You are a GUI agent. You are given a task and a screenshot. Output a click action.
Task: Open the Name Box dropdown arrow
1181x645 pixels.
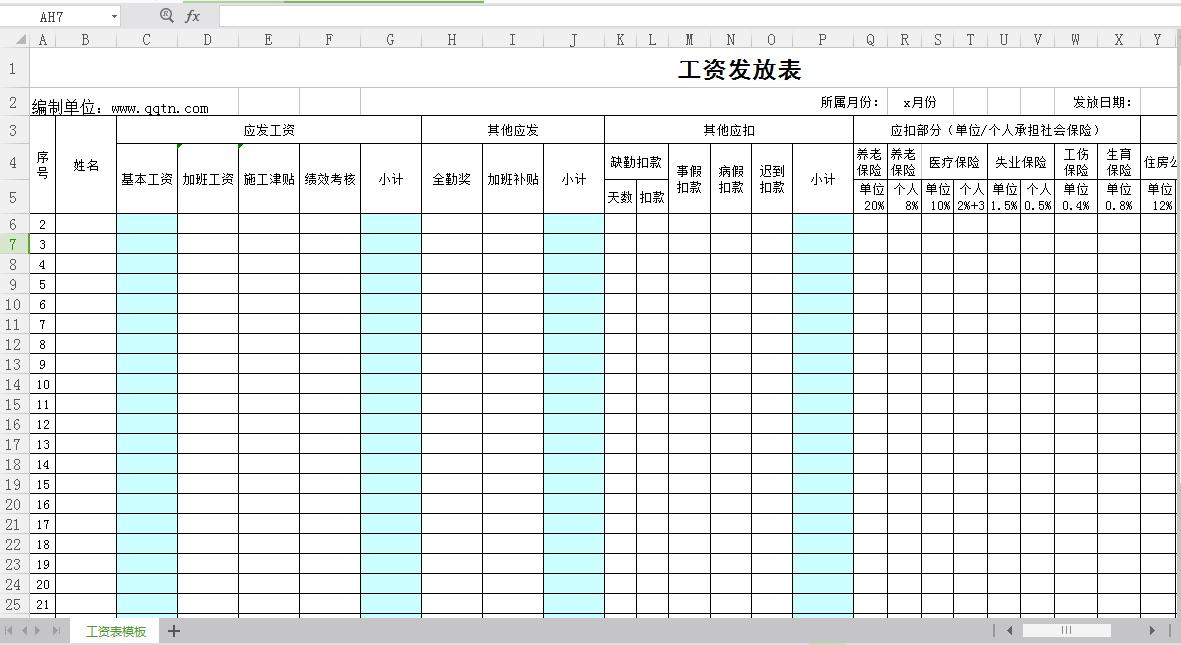pos(114,17)
